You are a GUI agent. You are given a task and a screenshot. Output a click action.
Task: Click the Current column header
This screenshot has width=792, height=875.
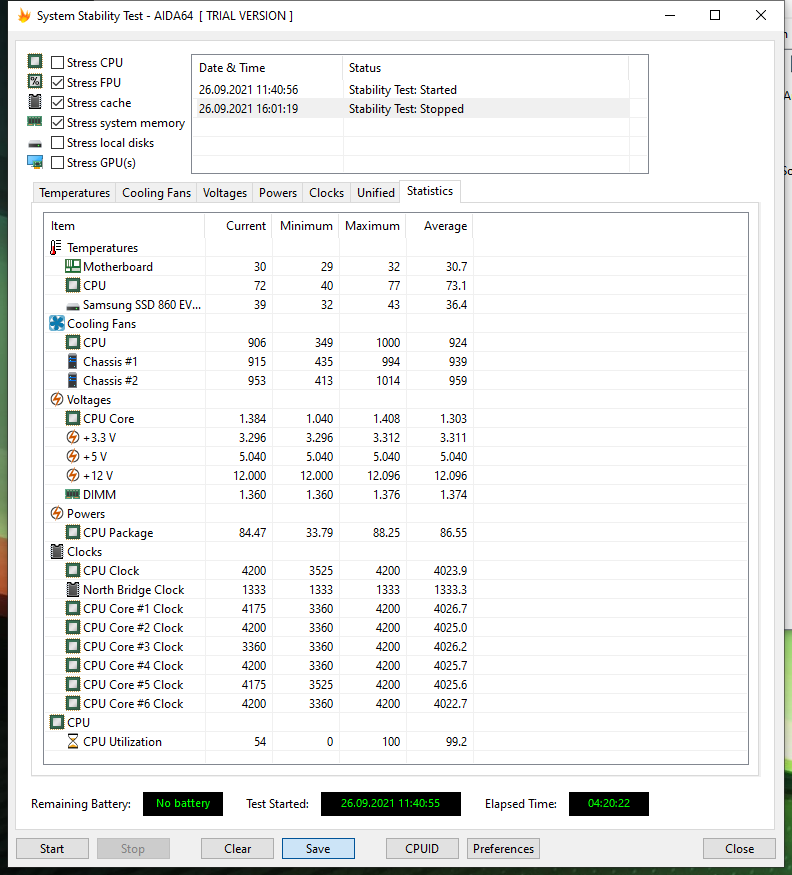(x=239, y=225)
